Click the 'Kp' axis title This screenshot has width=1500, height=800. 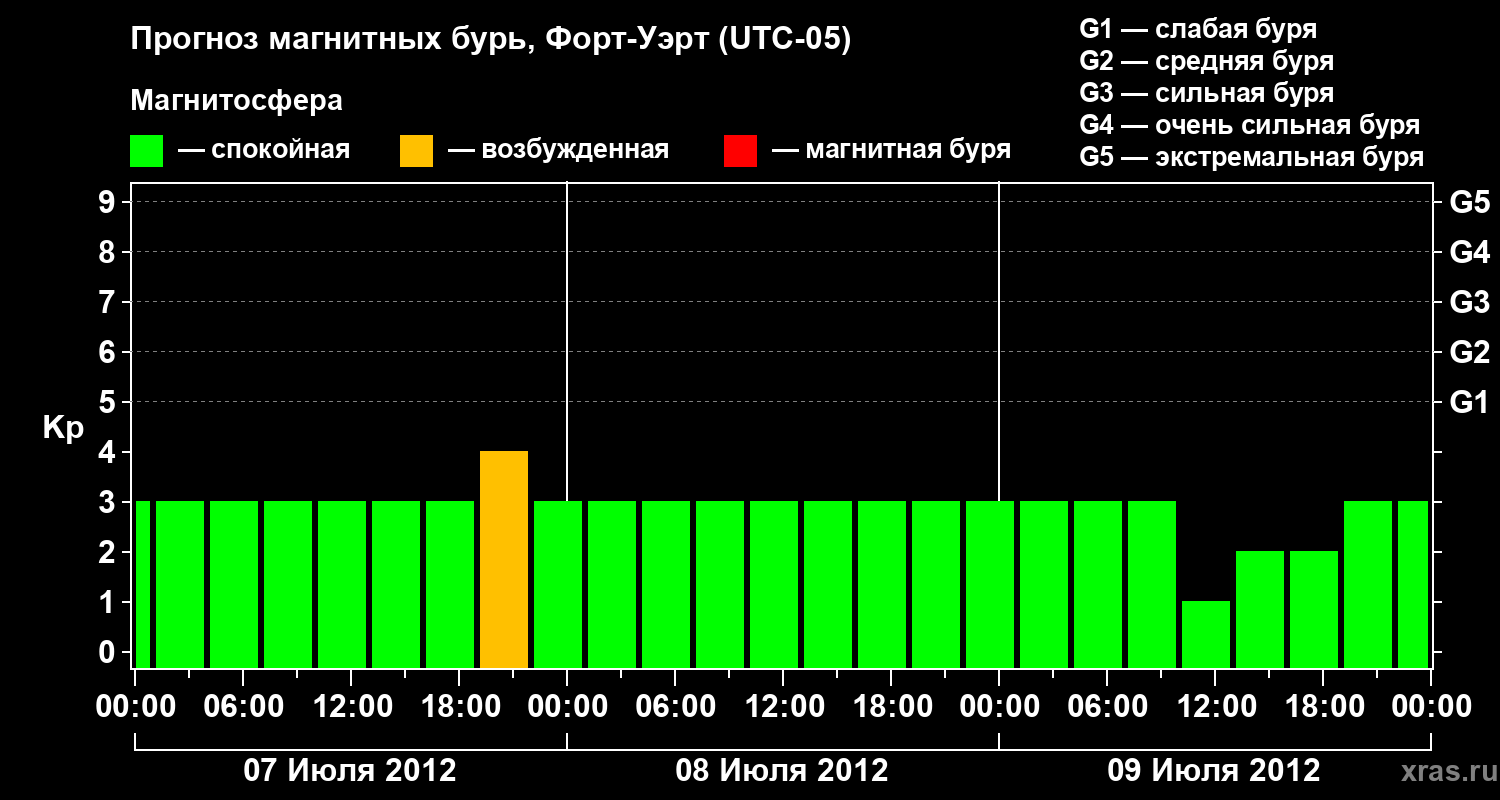[63, 427]
